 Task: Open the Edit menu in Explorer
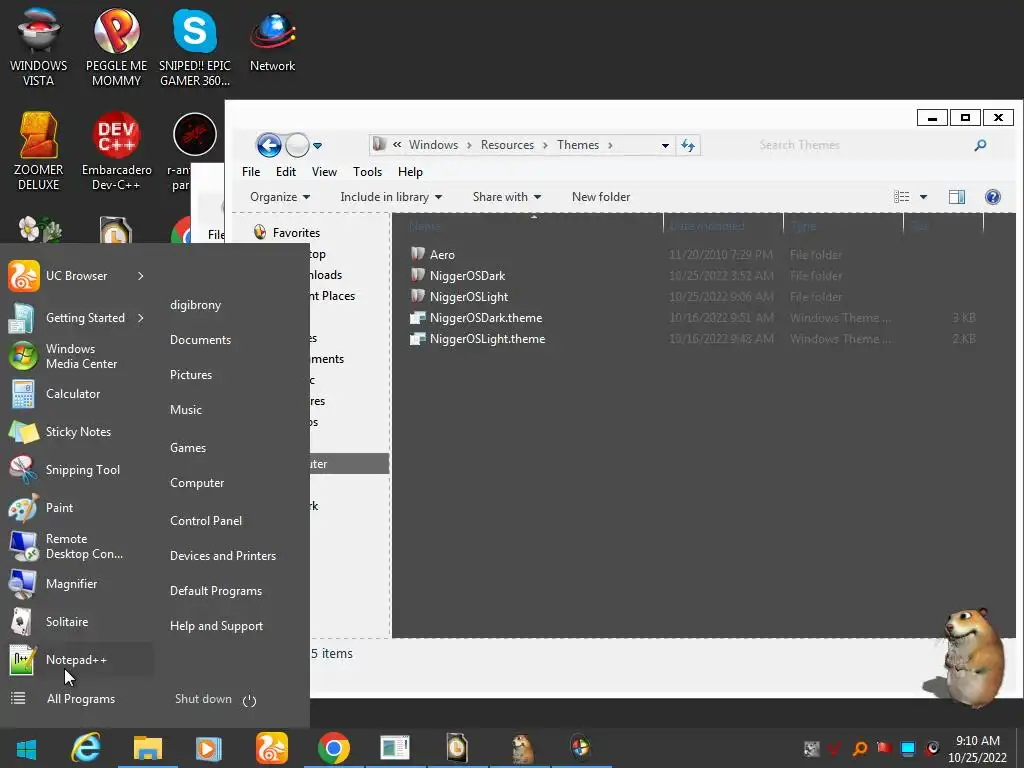tap(285, 172)
